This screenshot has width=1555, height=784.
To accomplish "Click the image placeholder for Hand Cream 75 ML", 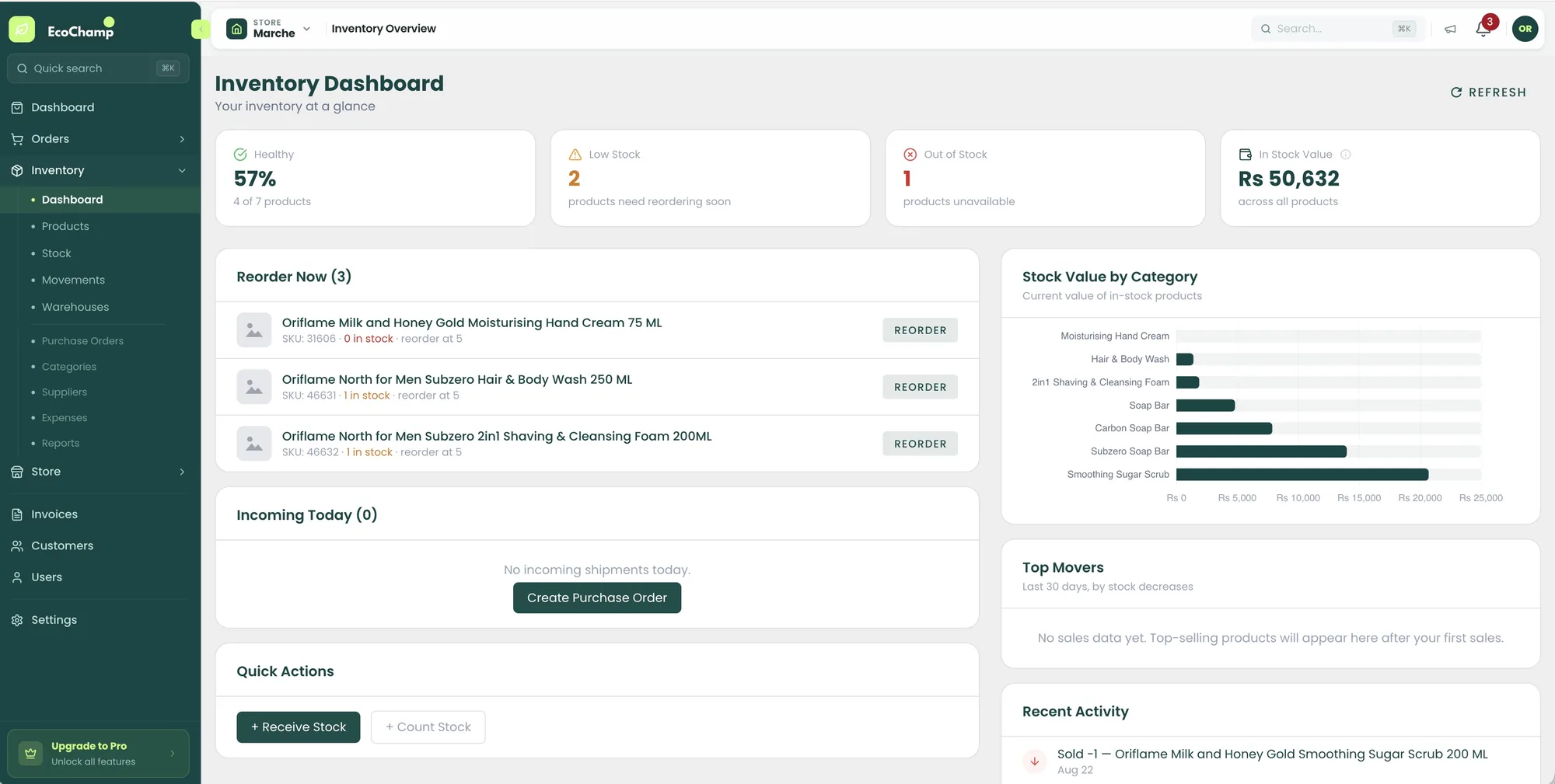I will click(254, 330).
